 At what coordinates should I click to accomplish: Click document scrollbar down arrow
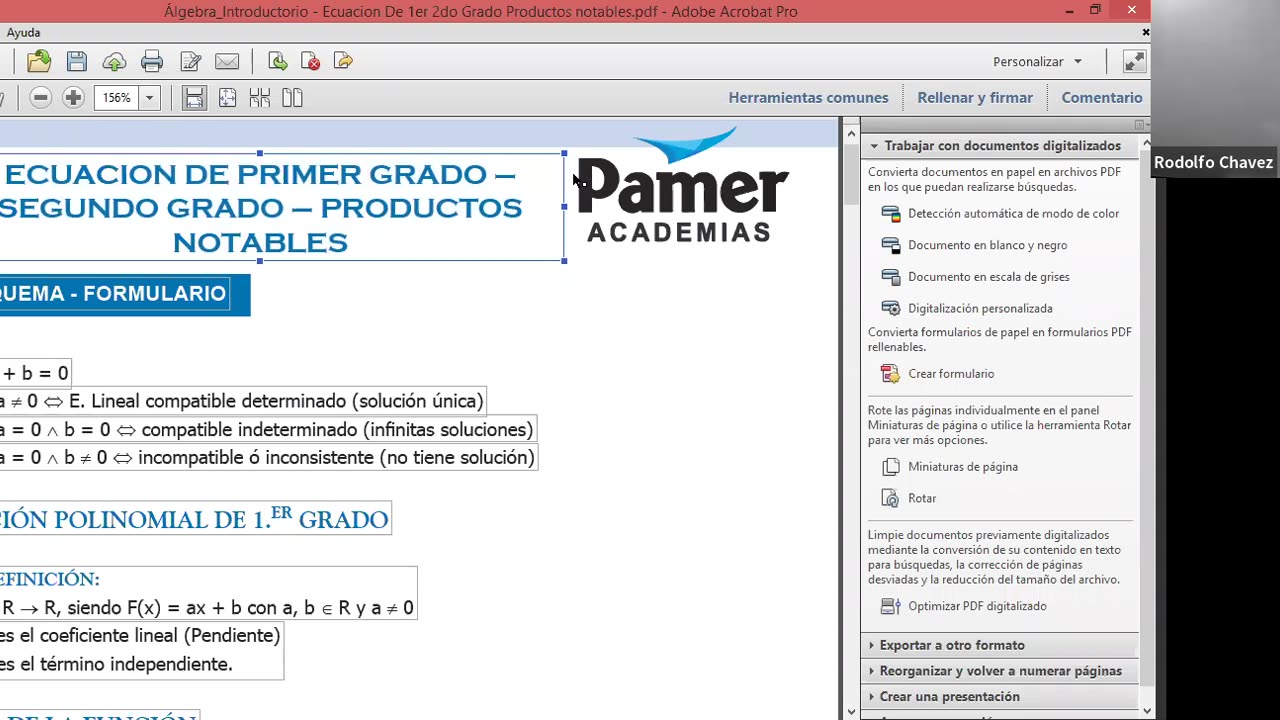pos(851,712)
